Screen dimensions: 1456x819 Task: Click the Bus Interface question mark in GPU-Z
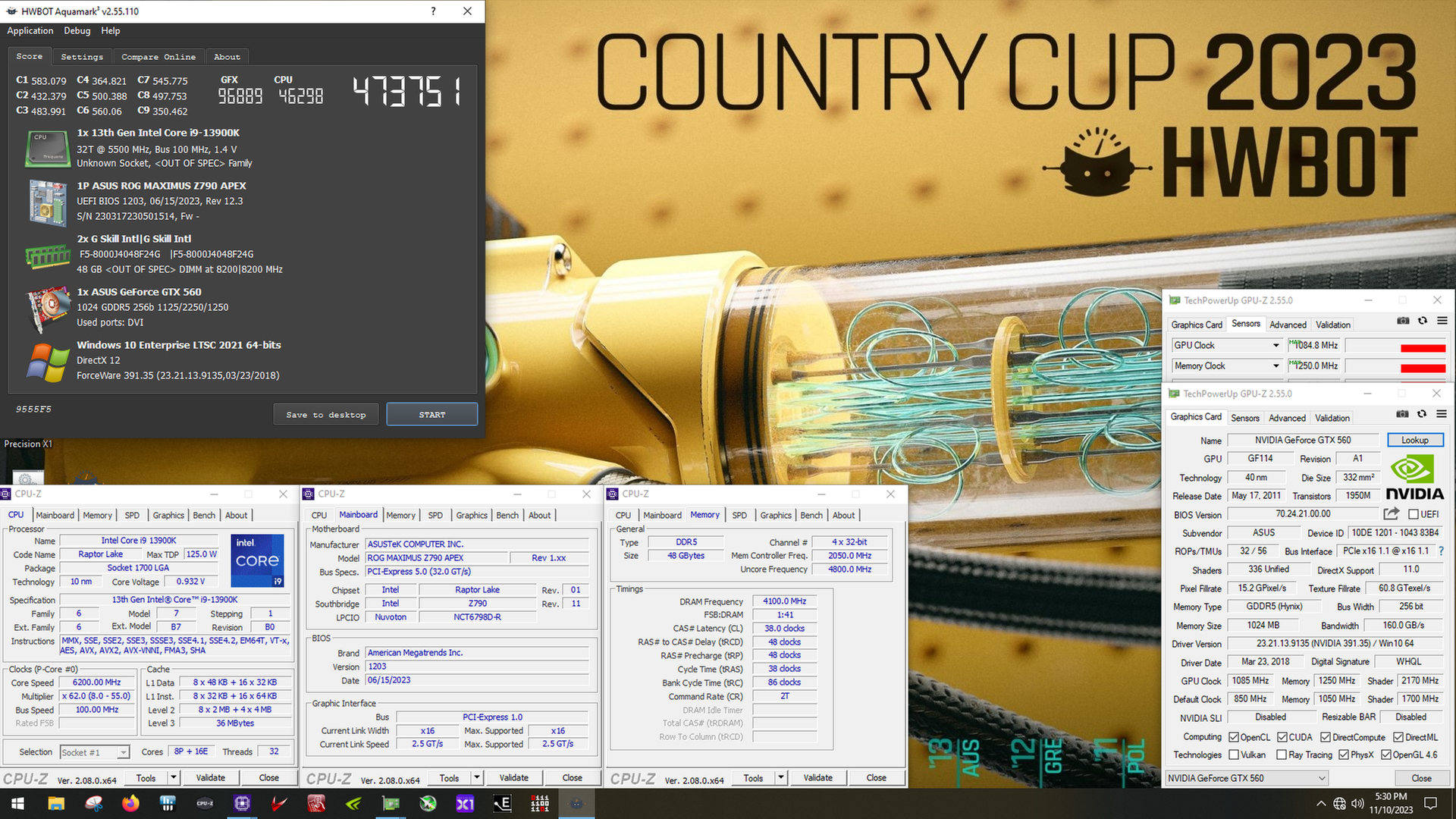(1441, 551)
